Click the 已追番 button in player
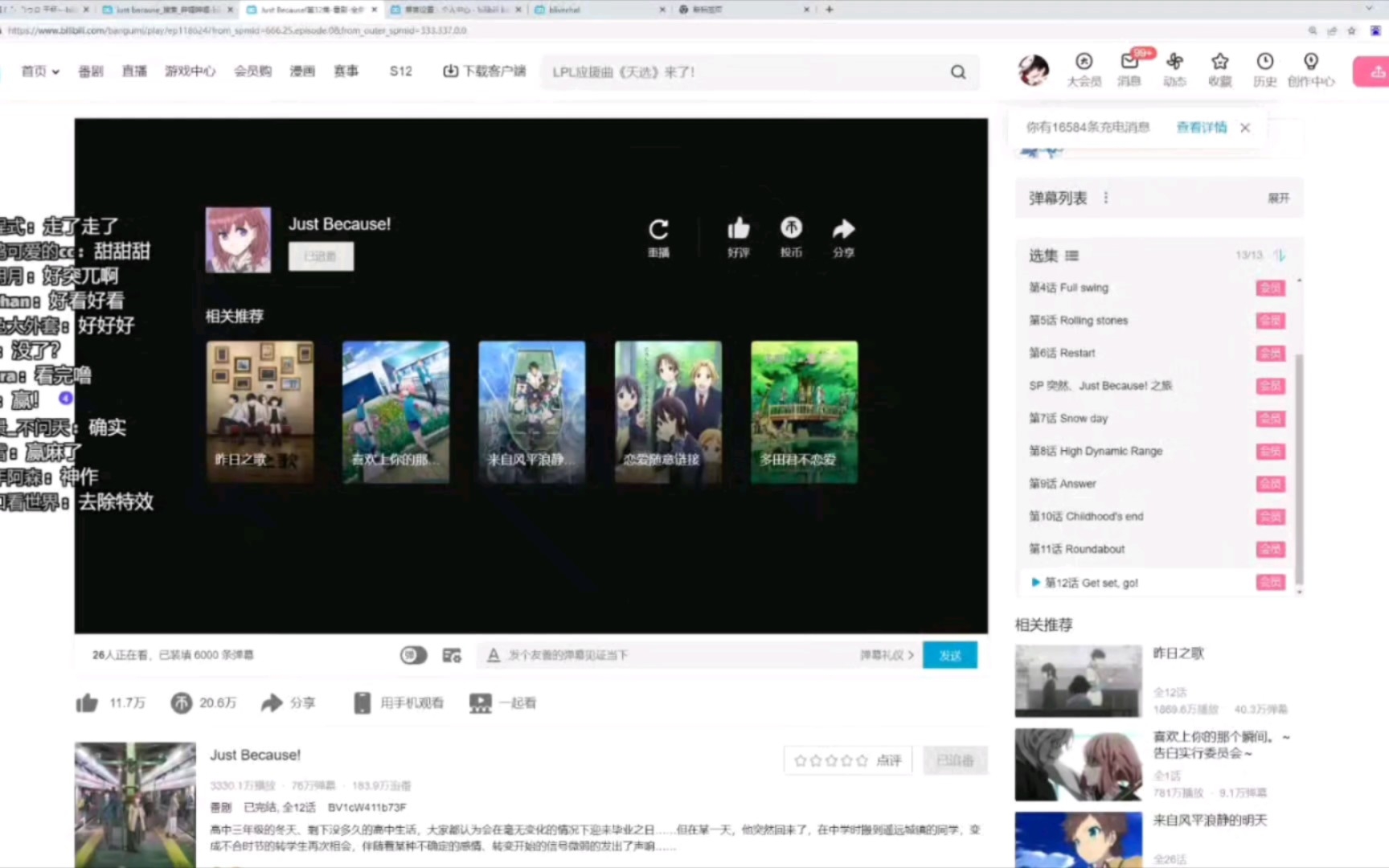Image resolution: width=1389 pixels, height=868 pixels. click(x=321, y=256)
